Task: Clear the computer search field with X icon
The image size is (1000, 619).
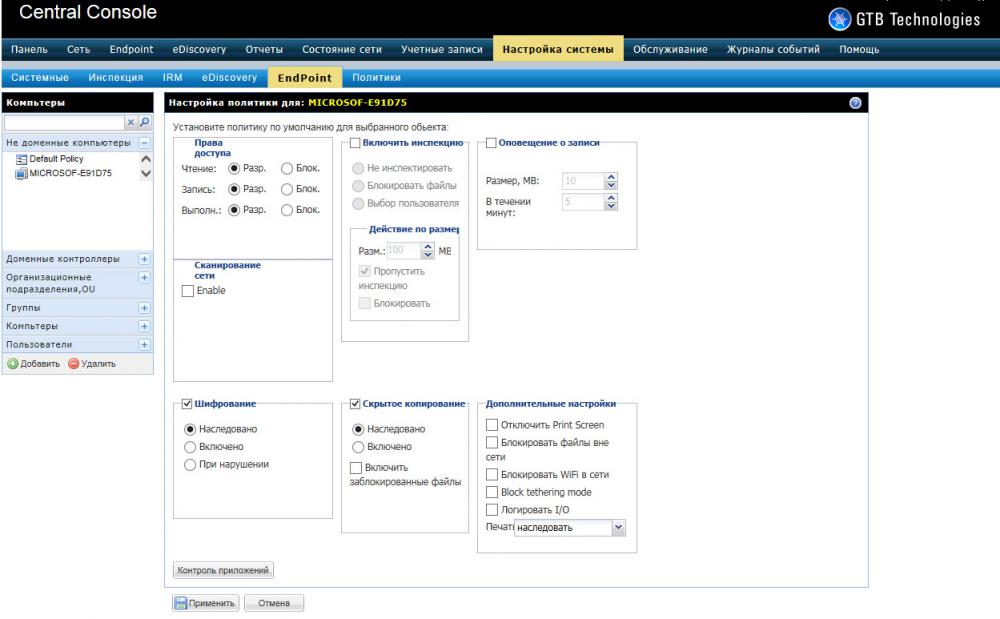Action: [x=130, y=122]
